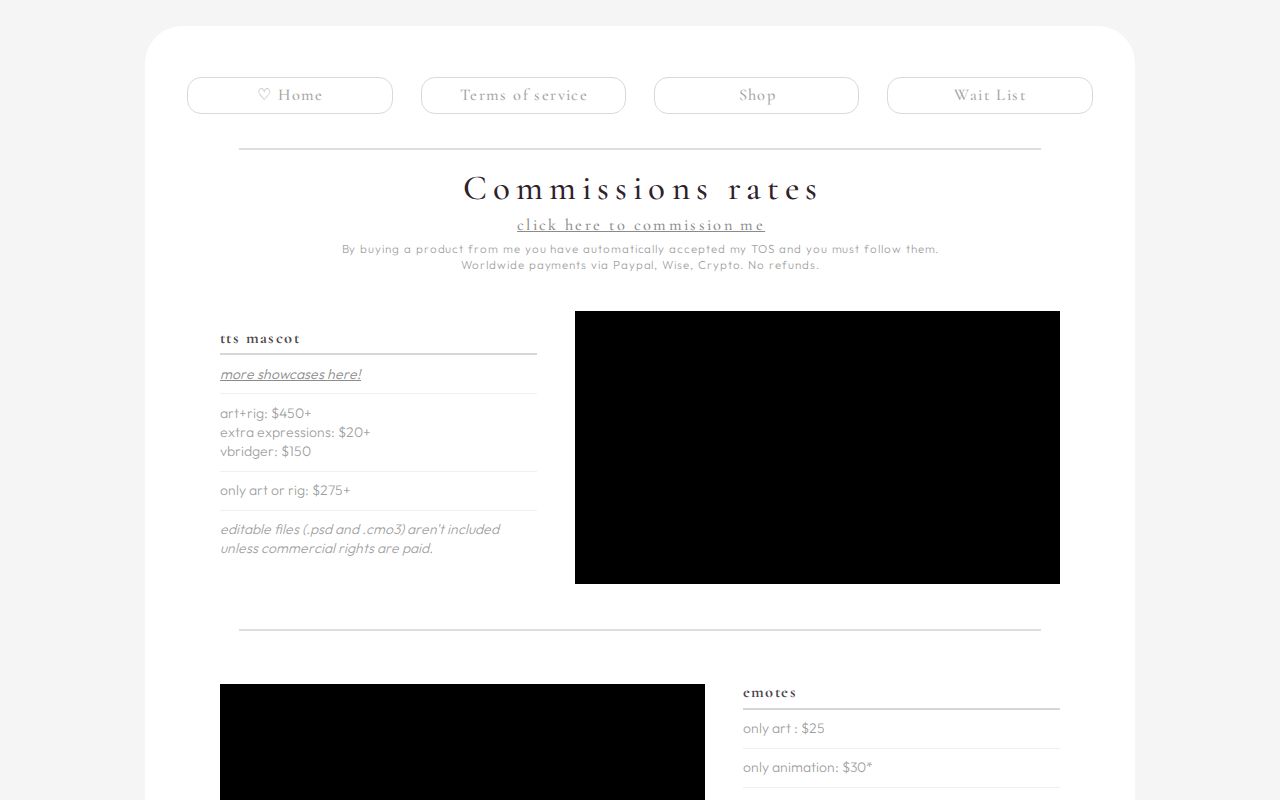The height and width of the screenshot is (800, 1280).
Task: Open the "click here to commission me" link
Action: tap(641, 225)
